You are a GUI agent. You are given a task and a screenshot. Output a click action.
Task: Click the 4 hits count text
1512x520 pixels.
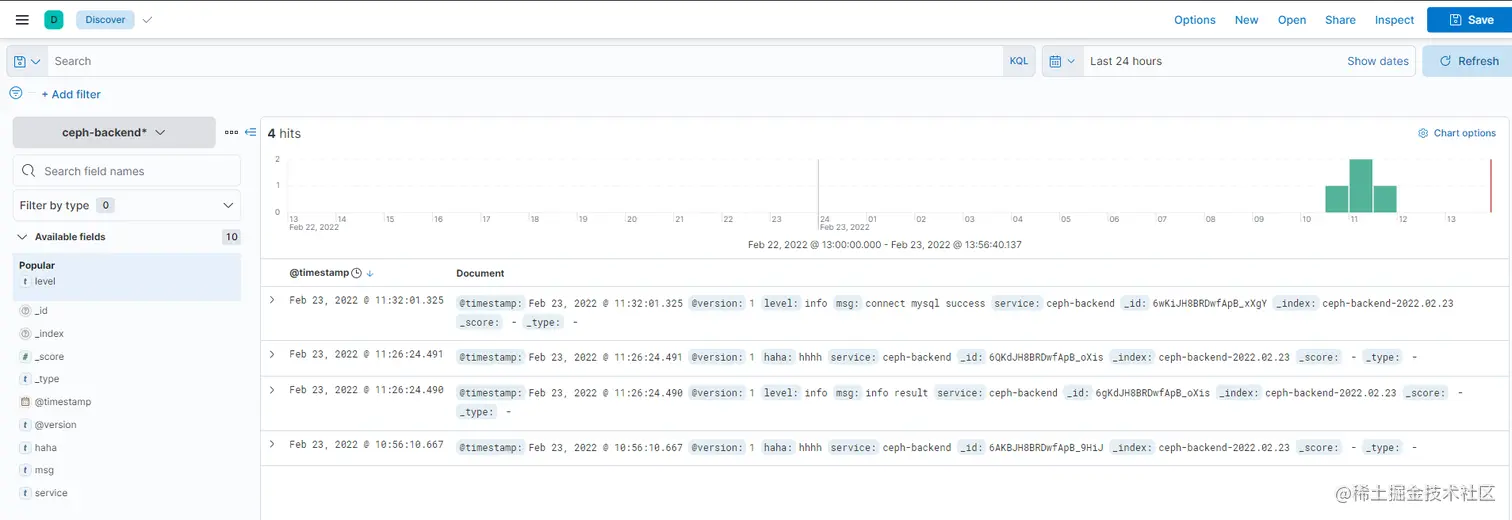pos(284,133)
